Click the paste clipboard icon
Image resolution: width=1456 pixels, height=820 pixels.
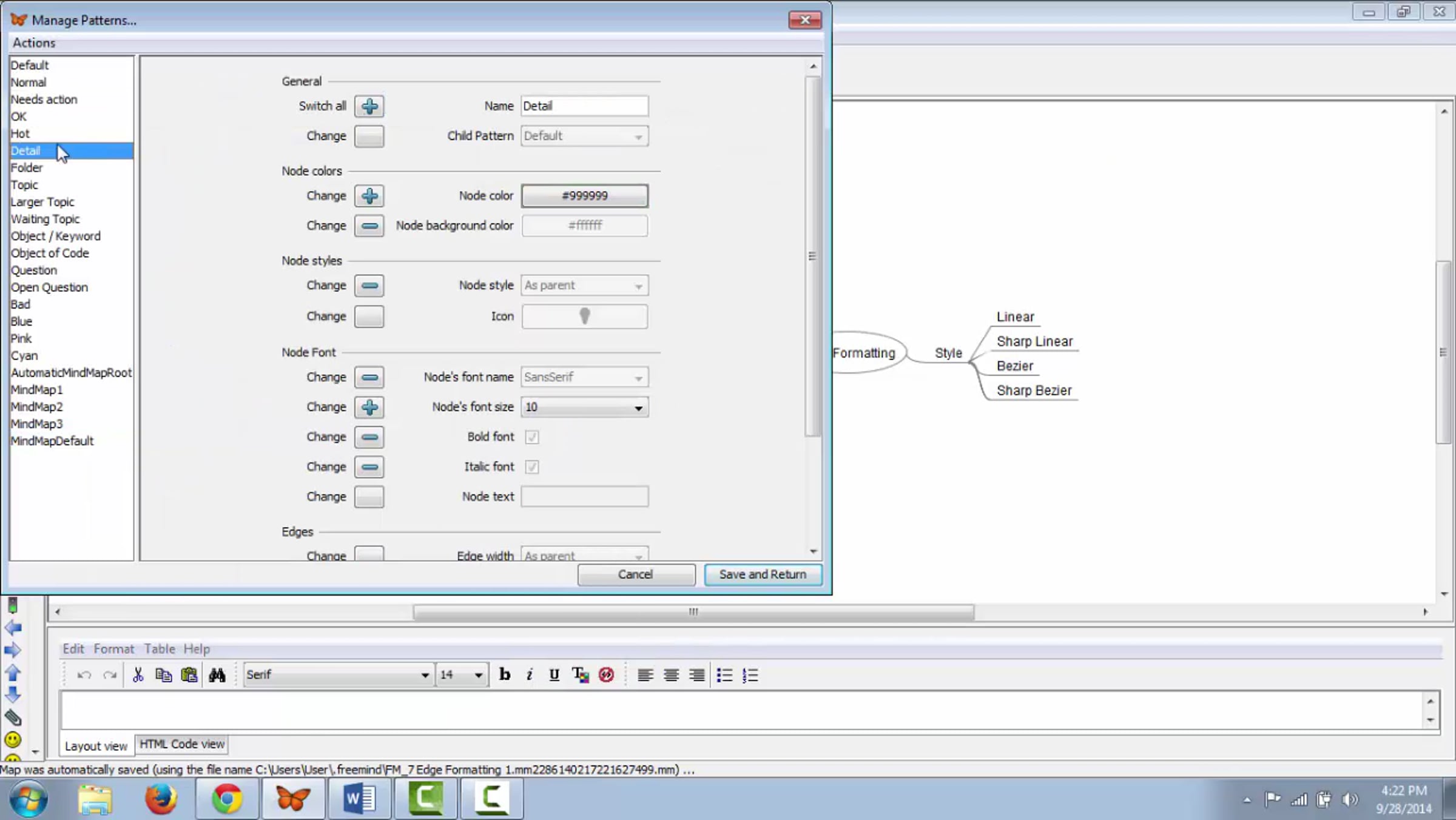[189, 675]
